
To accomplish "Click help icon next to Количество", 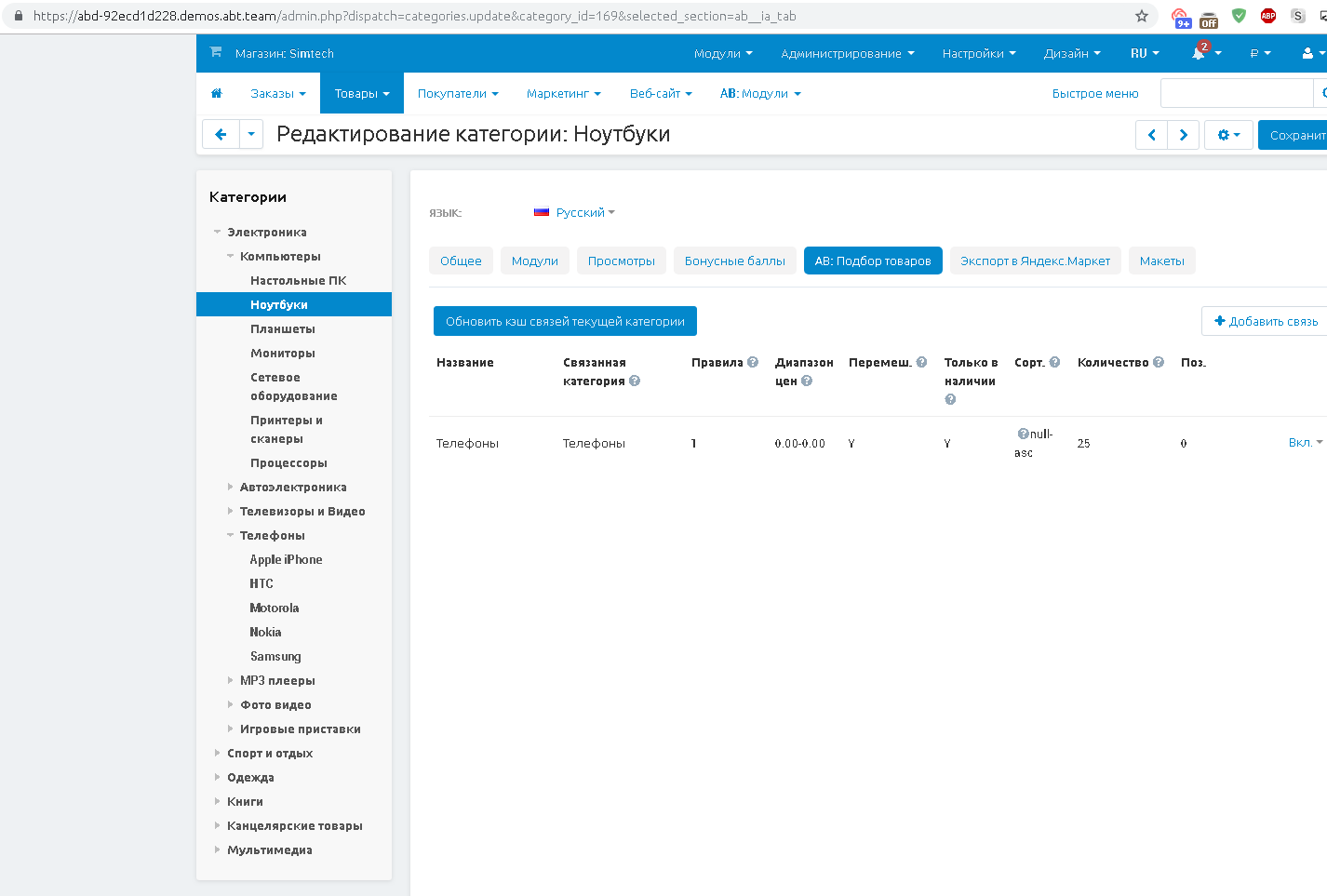I will (x=1159, y=362).
